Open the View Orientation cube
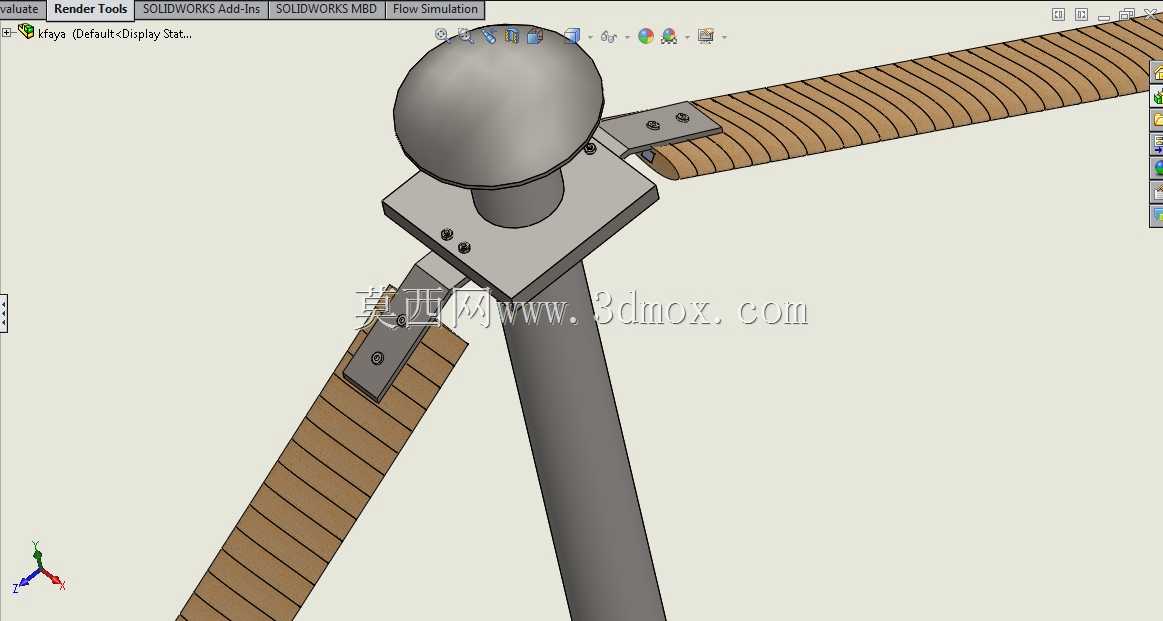 pyautogui.click(x=535, y=35)
